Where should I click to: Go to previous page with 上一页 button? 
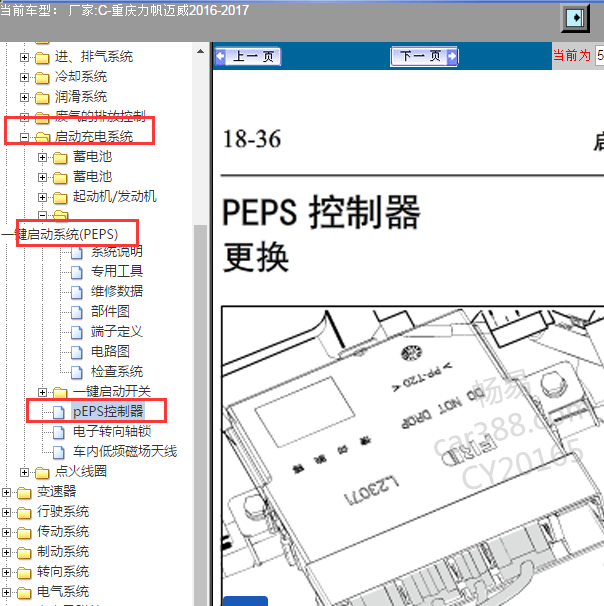click(x=247, y=56)
